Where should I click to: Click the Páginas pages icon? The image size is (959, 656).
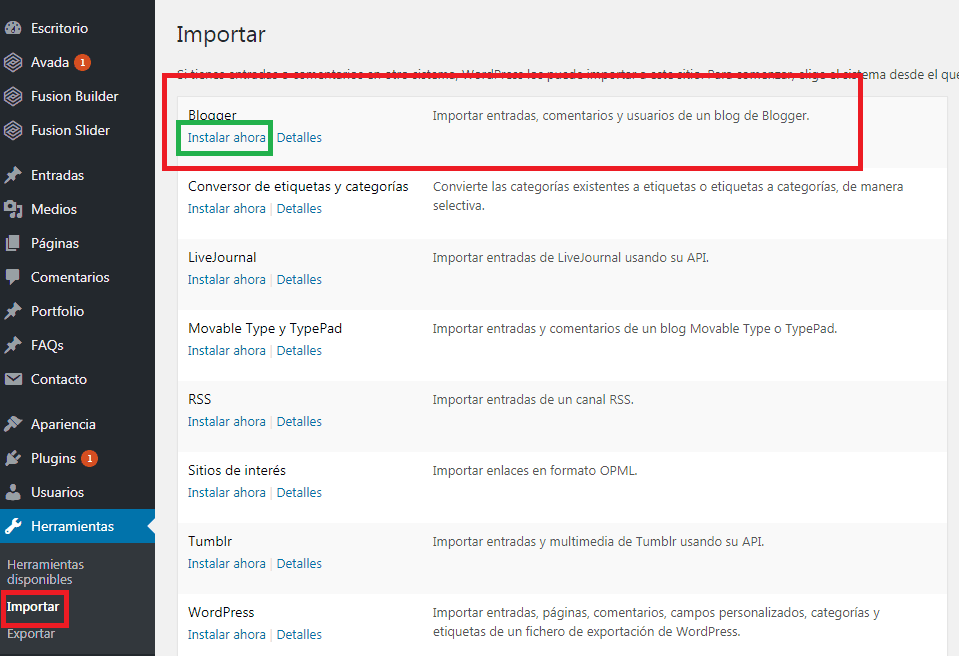pos(13,243)
